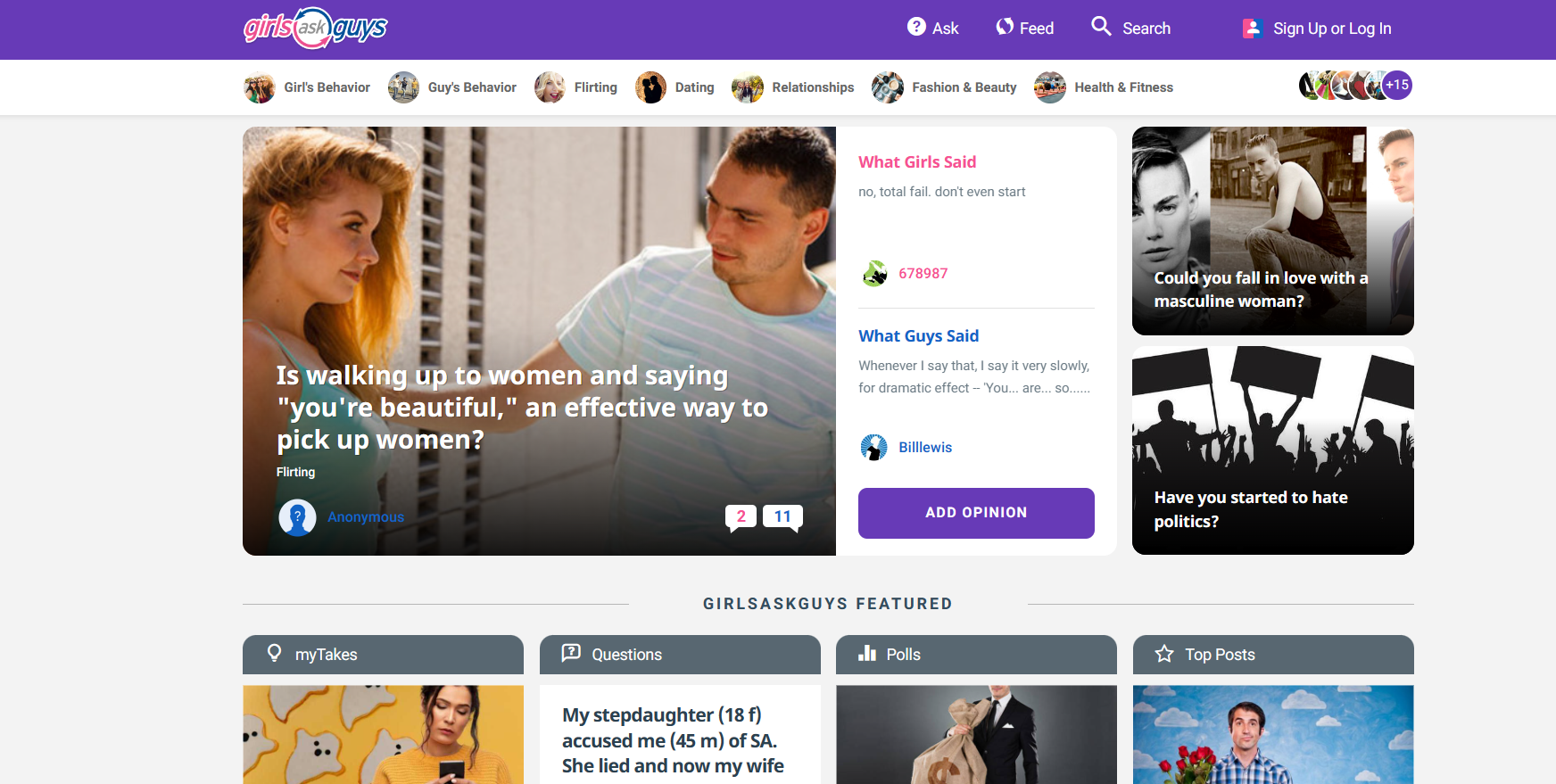The image size is (1556, 784).
Task: Click the Search magnifier icon
Action: point(1101,27)
